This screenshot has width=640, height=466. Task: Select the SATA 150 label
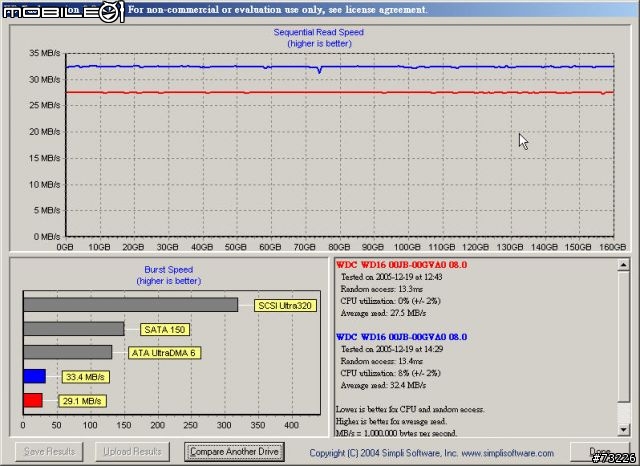tap(165, 329)
